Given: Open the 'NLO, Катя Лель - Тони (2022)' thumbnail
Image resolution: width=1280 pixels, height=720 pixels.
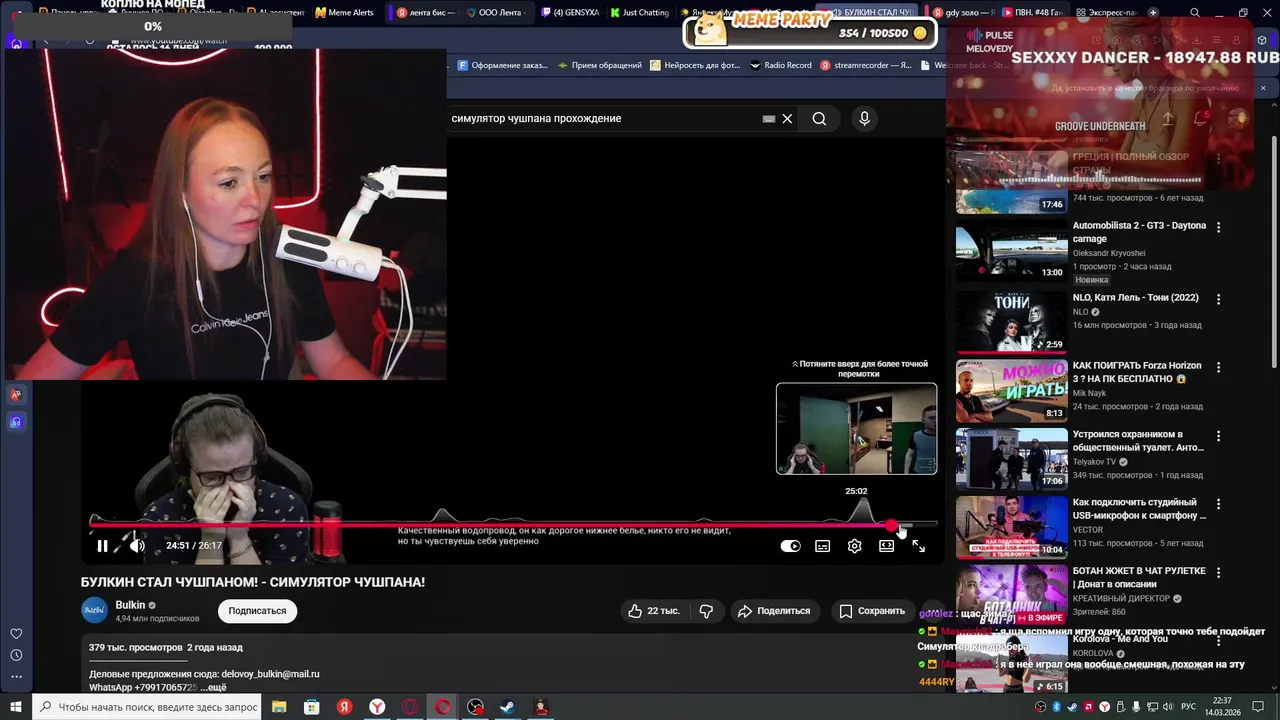Looking at the screenshot, I should [x=1011, y=322].
